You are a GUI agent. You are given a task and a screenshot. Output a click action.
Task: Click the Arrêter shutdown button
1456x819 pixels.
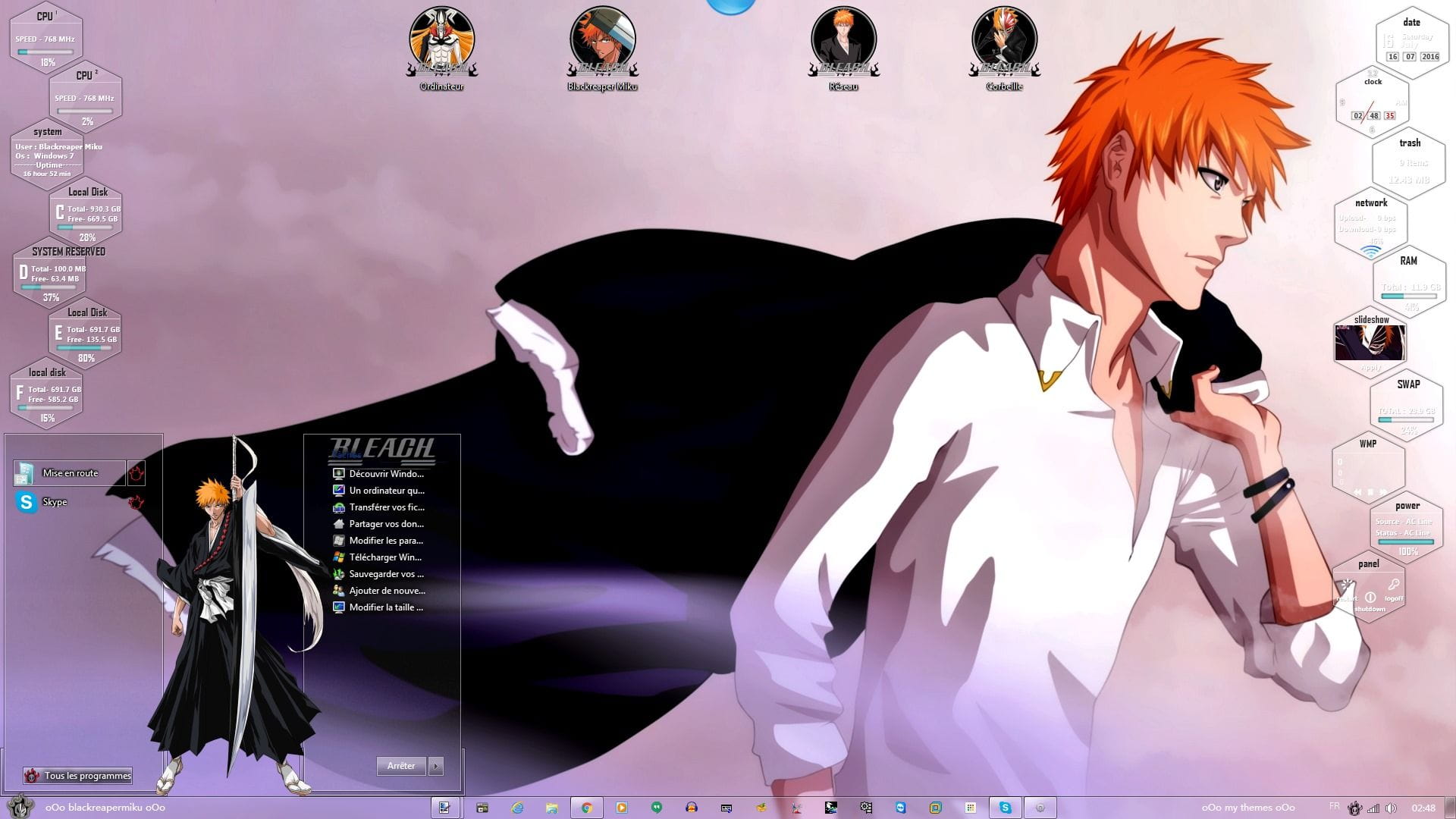pyautogui.click(x=401, y=766)
